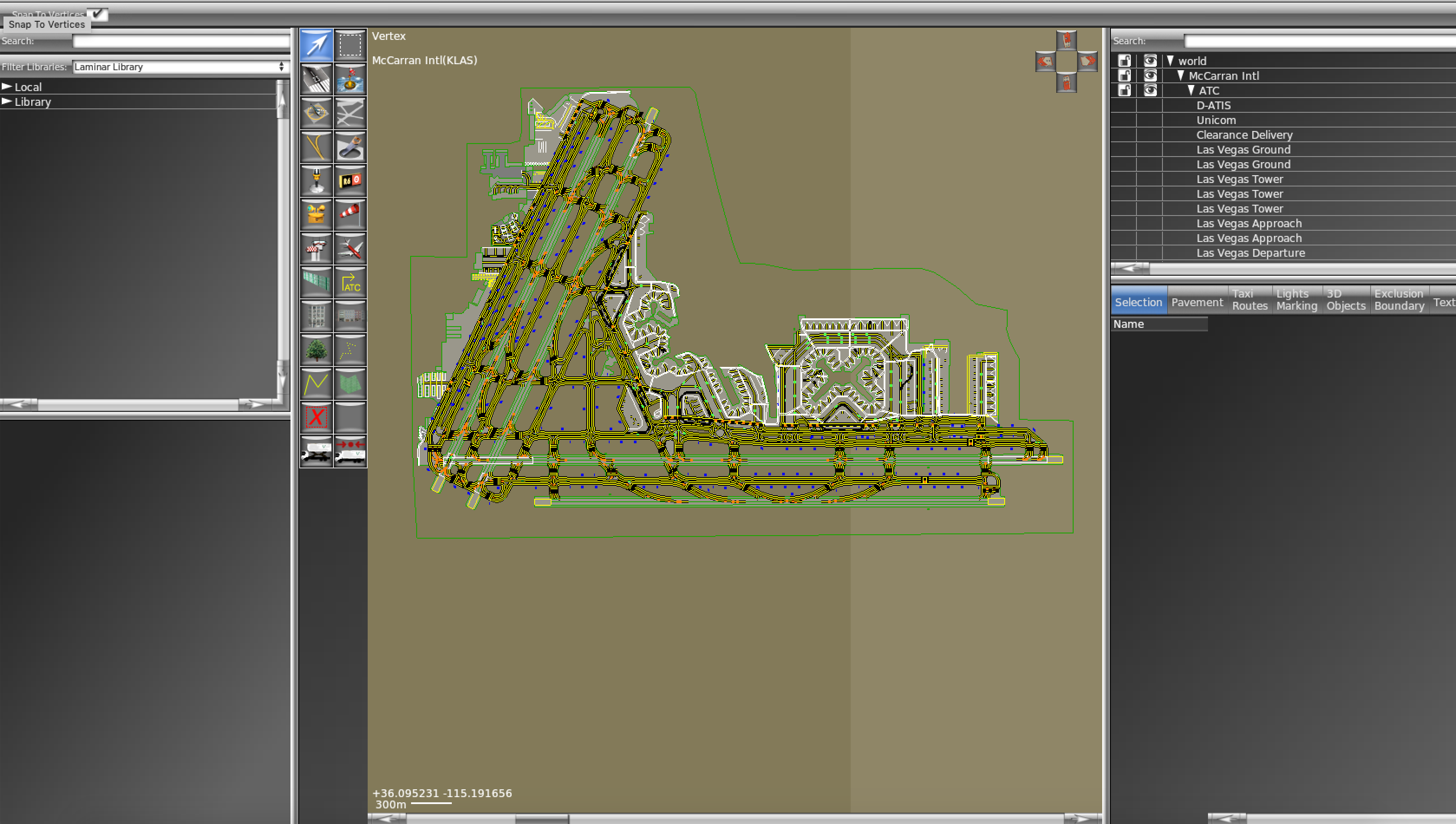This screenshot has height=824, width=1456.
Task: Select Clearance Delivery in hierarchy
Action: tap(1244, 135)
